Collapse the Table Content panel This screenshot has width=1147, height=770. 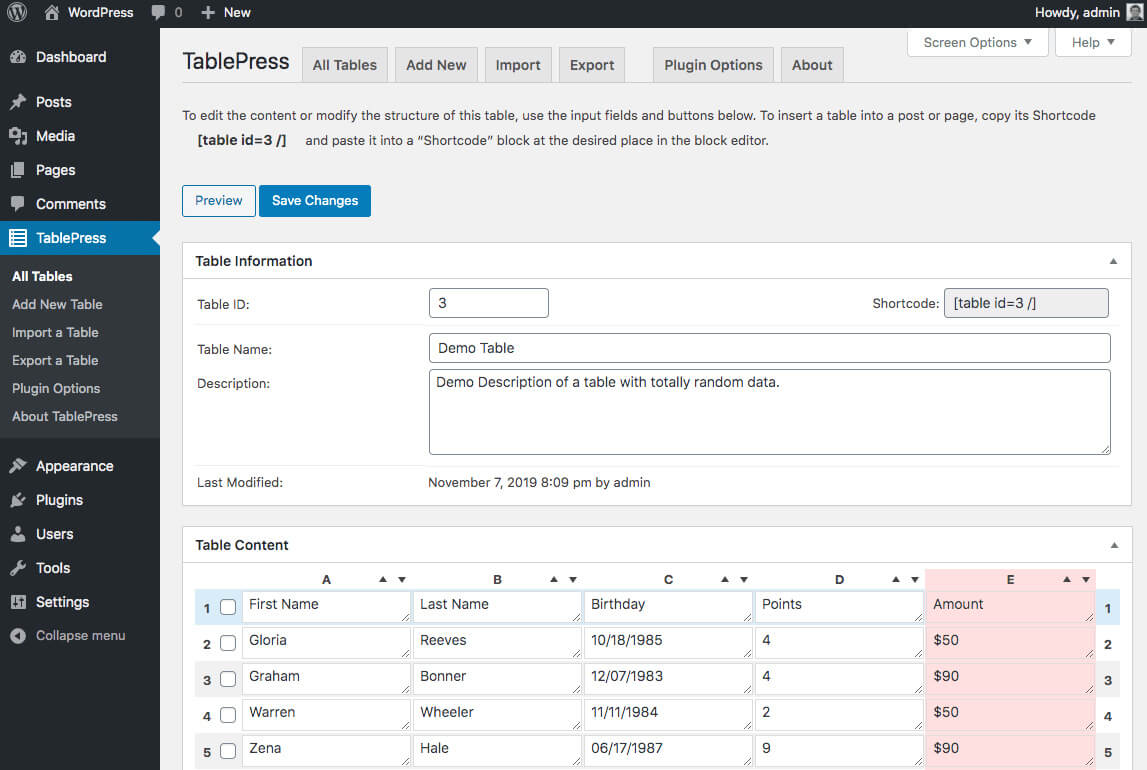click(x=1114, y=545)
